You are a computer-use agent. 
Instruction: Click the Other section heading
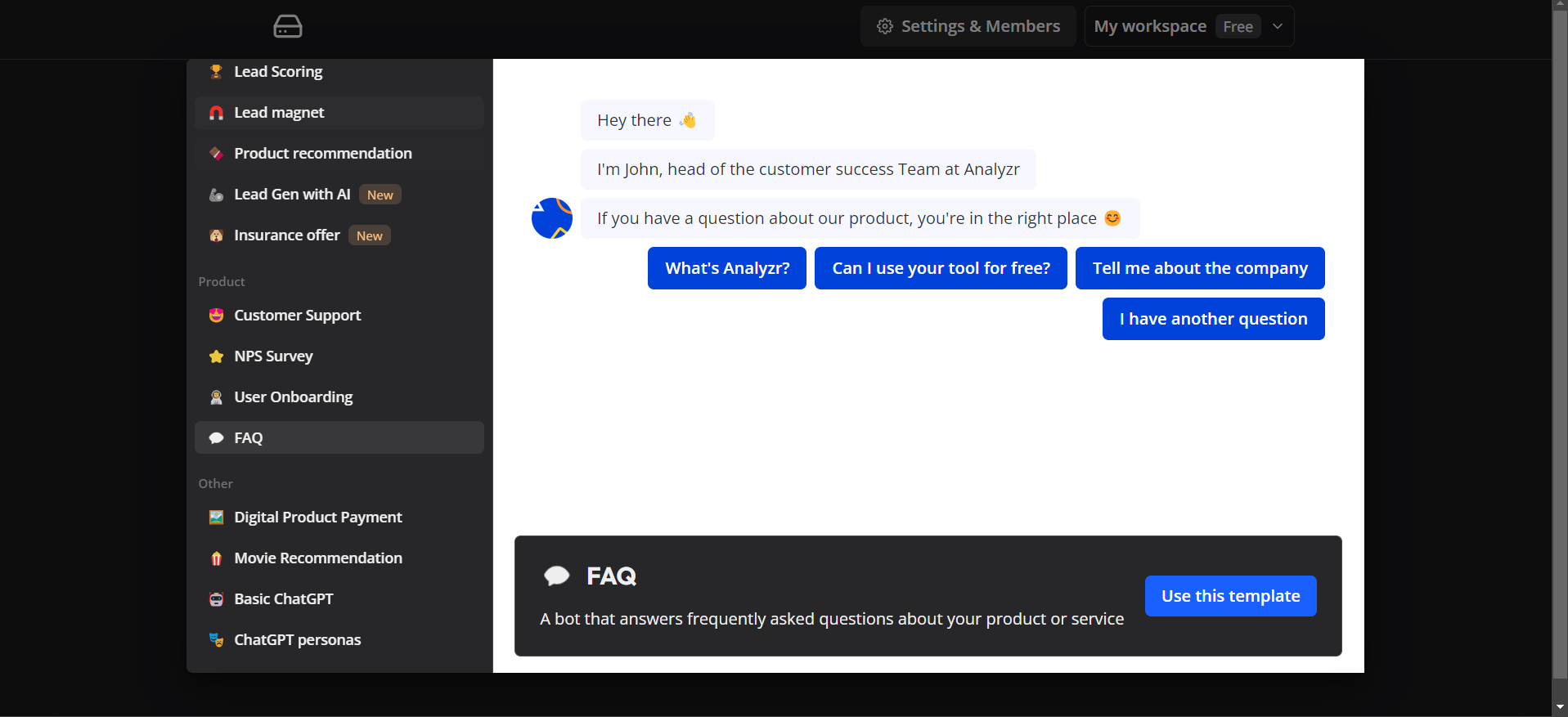(x=216, y=483)
